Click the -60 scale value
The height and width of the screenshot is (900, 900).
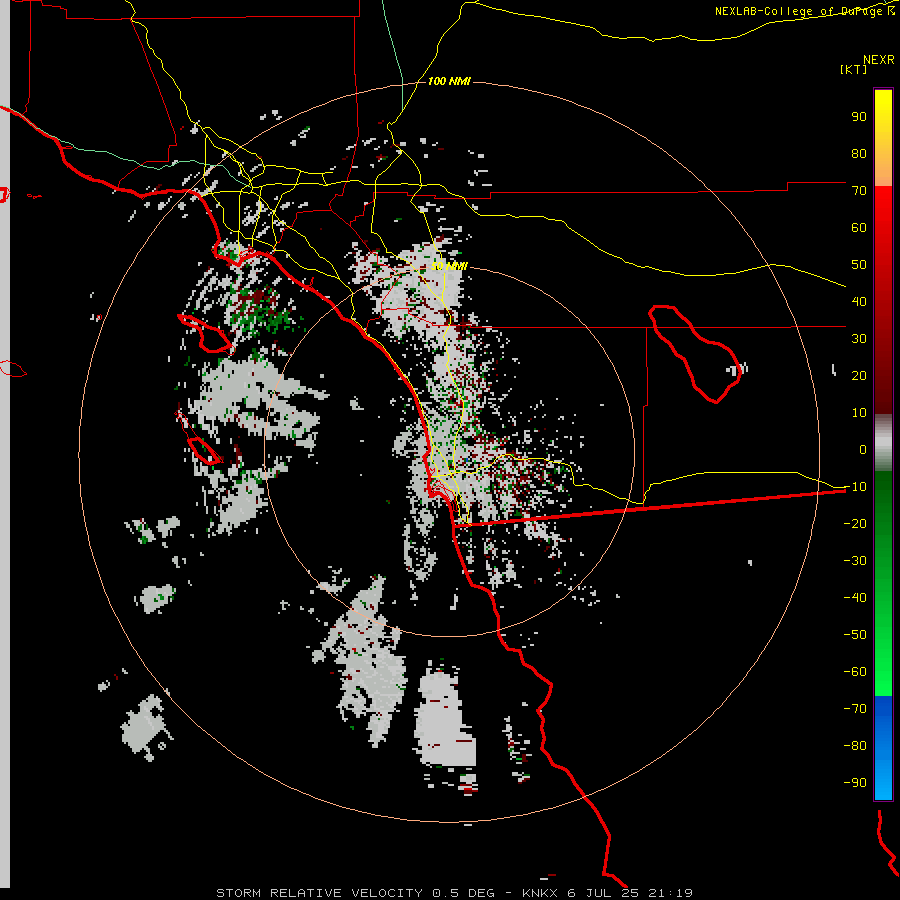855,672
